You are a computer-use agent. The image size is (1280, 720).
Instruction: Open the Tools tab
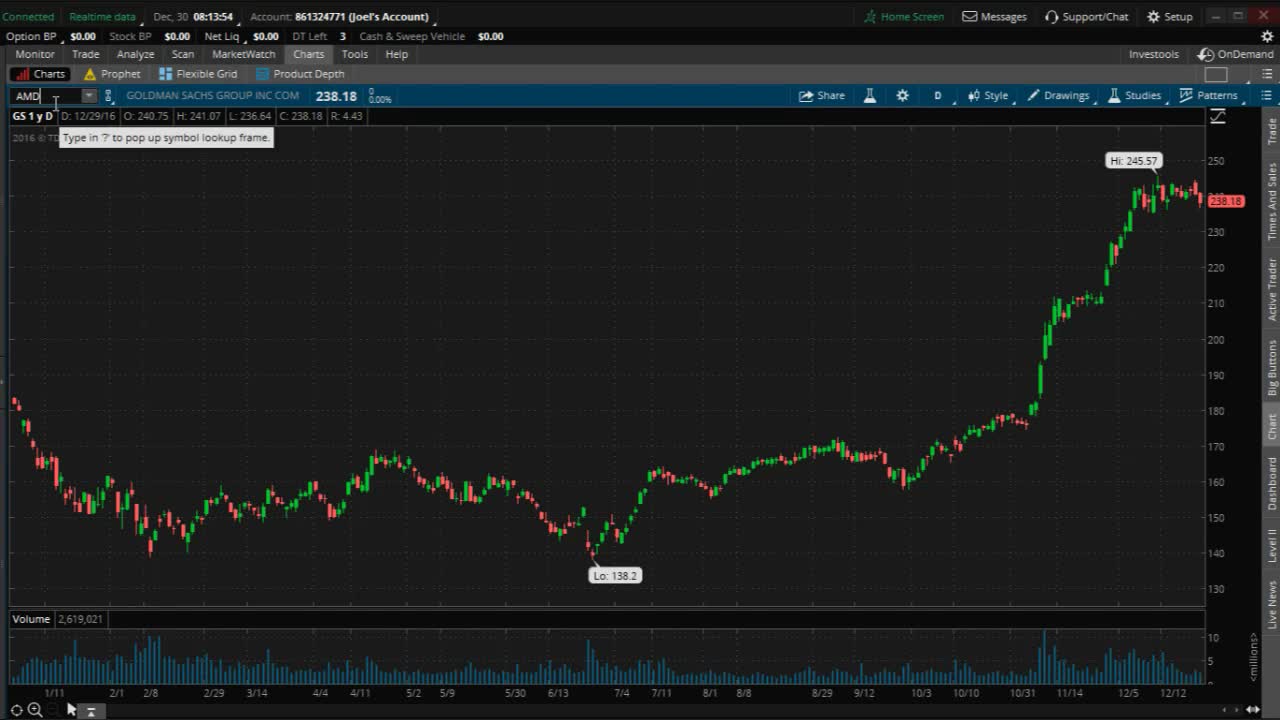tap(355, 54)
